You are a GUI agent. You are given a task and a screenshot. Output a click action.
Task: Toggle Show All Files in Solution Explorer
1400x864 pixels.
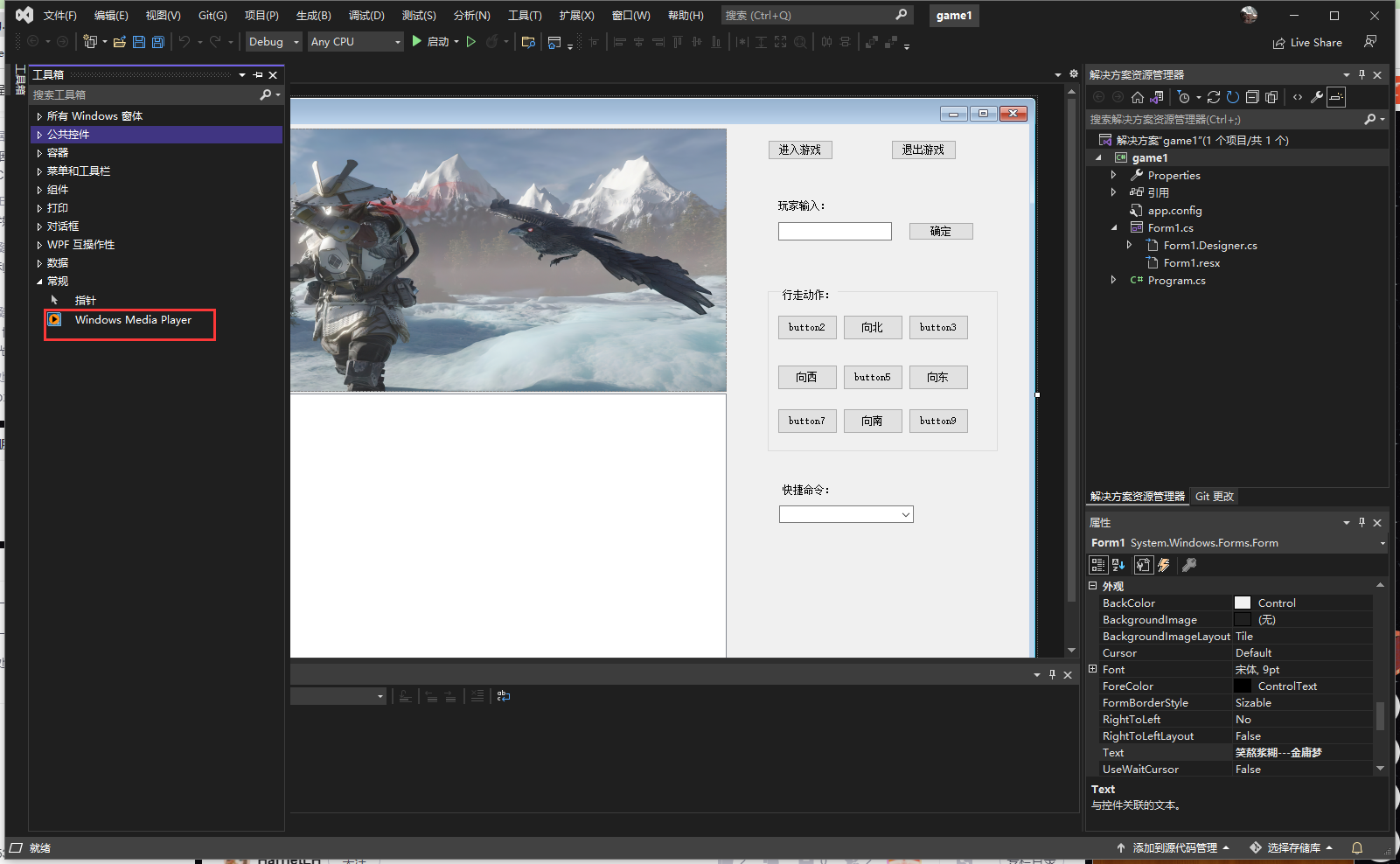[1271, 97]
